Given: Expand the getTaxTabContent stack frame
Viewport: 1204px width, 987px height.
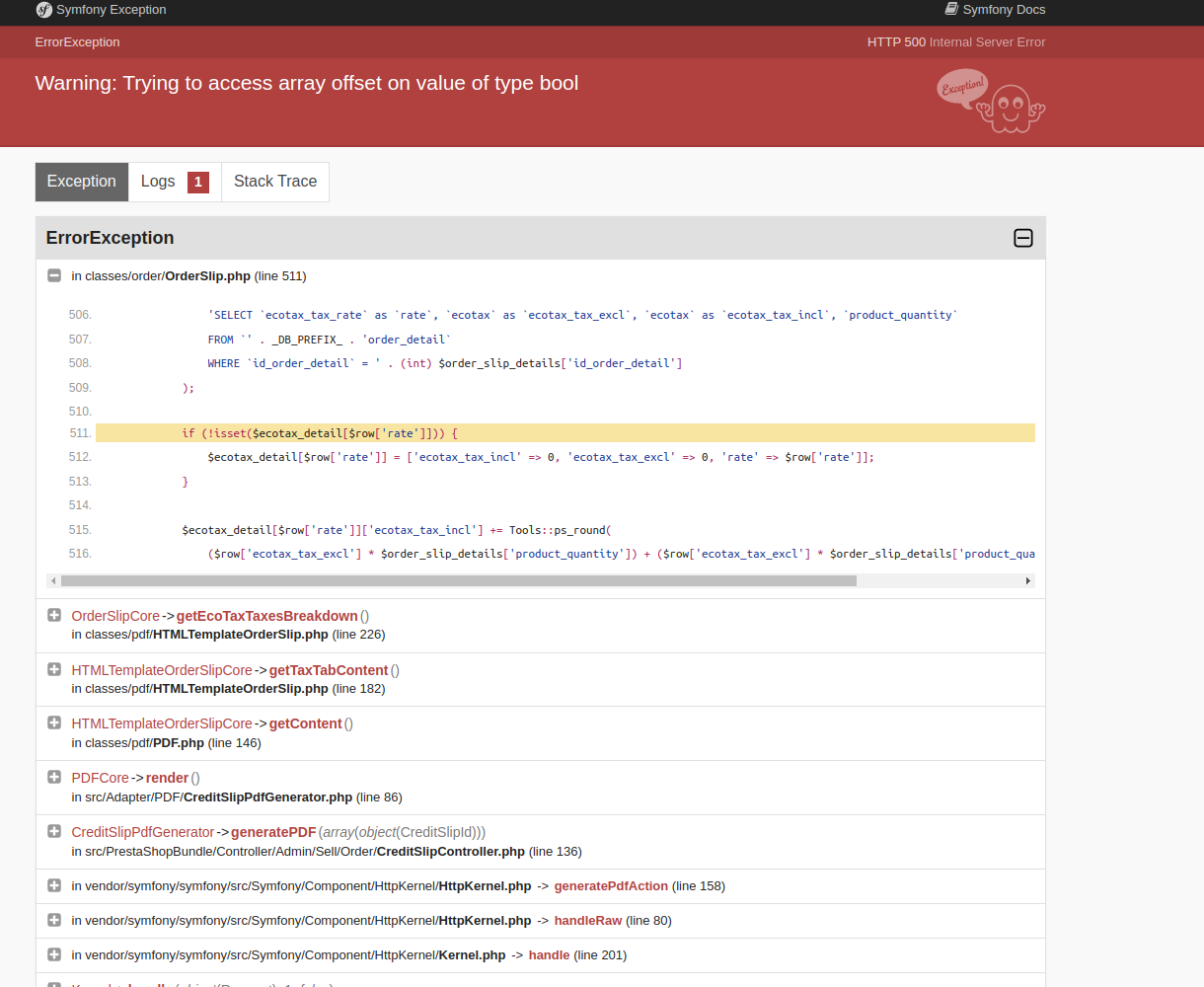Looking at the screenshot, I should tap(53, 668).
